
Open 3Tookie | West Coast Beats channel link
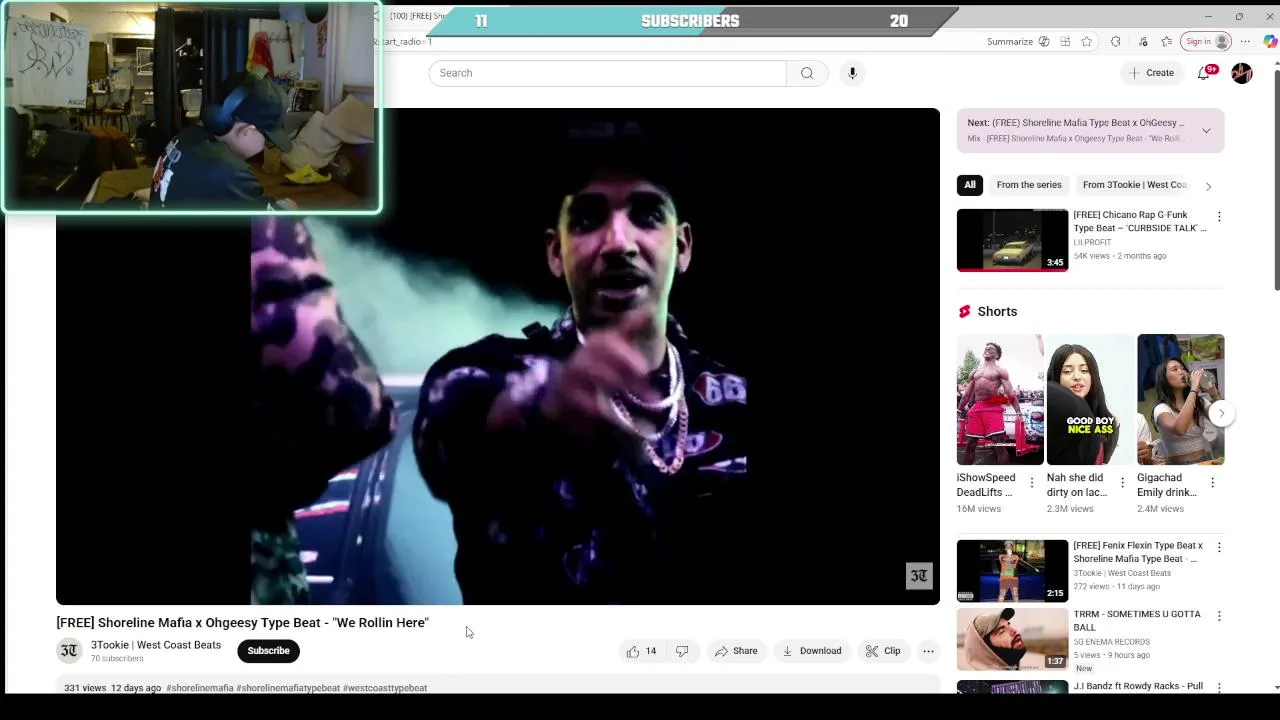pos(156,645)
